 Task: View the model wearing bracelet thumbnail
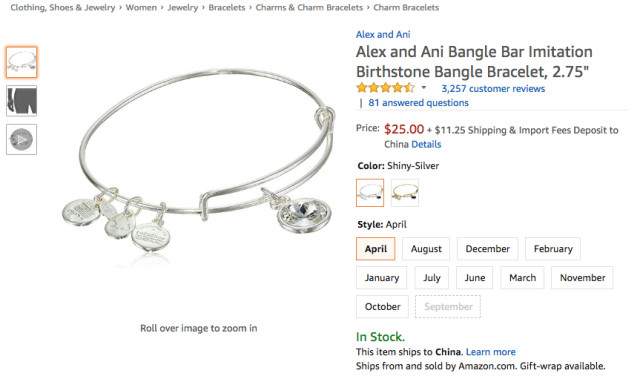[x=22, y=101]
